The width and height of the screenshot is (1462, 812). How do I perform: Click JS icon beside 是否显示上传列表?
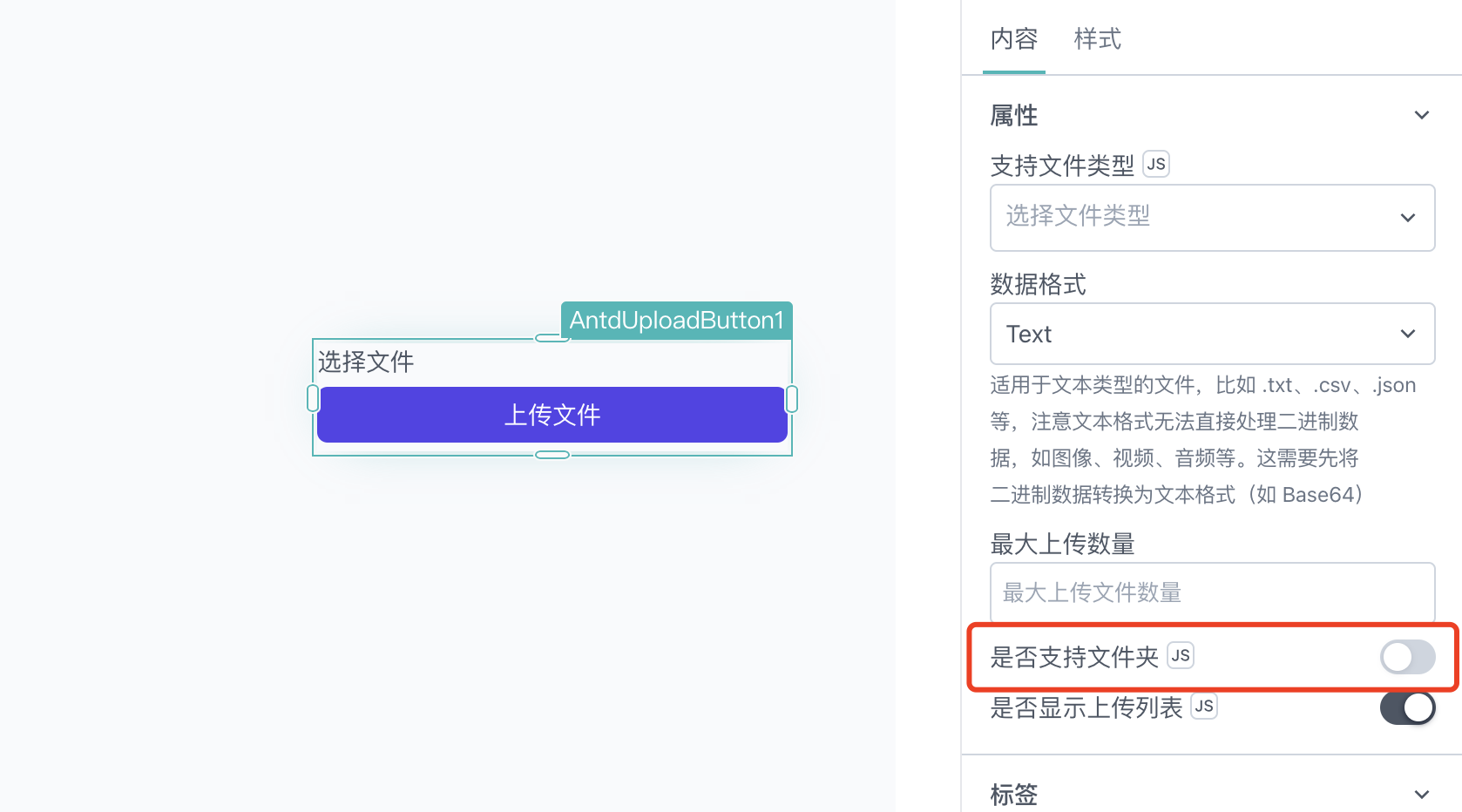[1204, 706]
